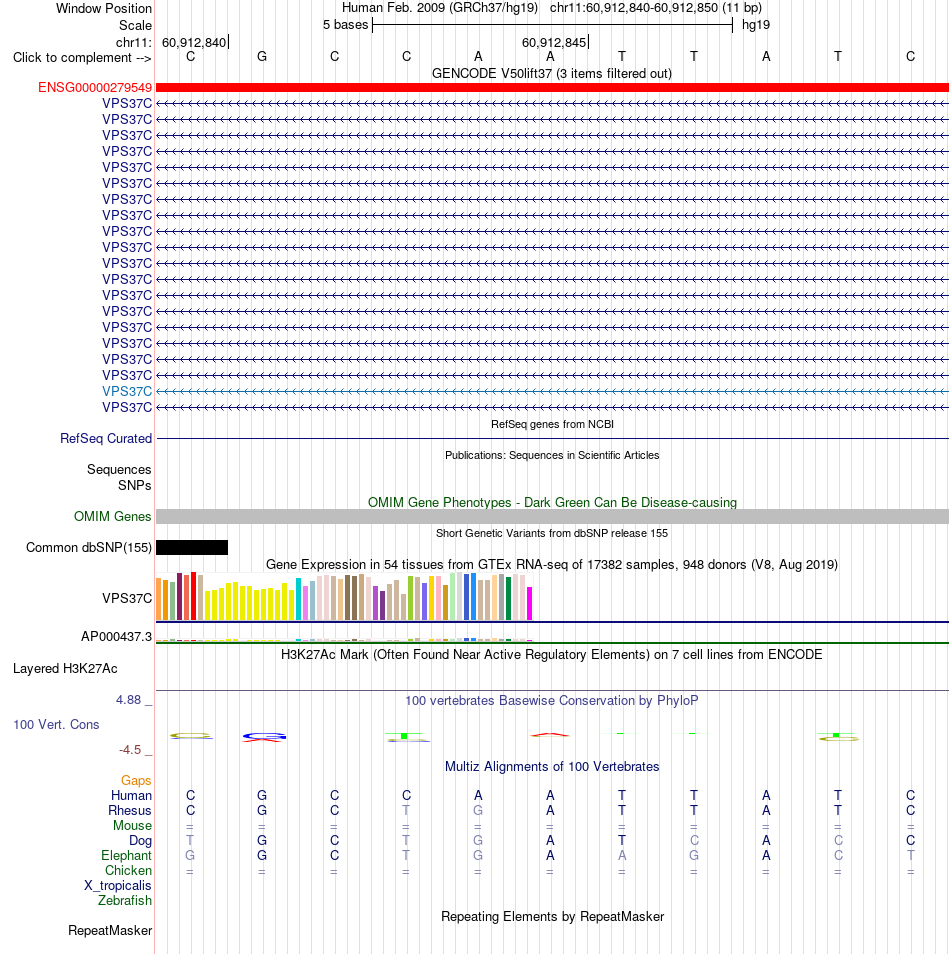This screenshot has height=954, width=950.
Task: Open 'Multiz Alignments of 100 Vertebrates' title
Action: point(552,767)
